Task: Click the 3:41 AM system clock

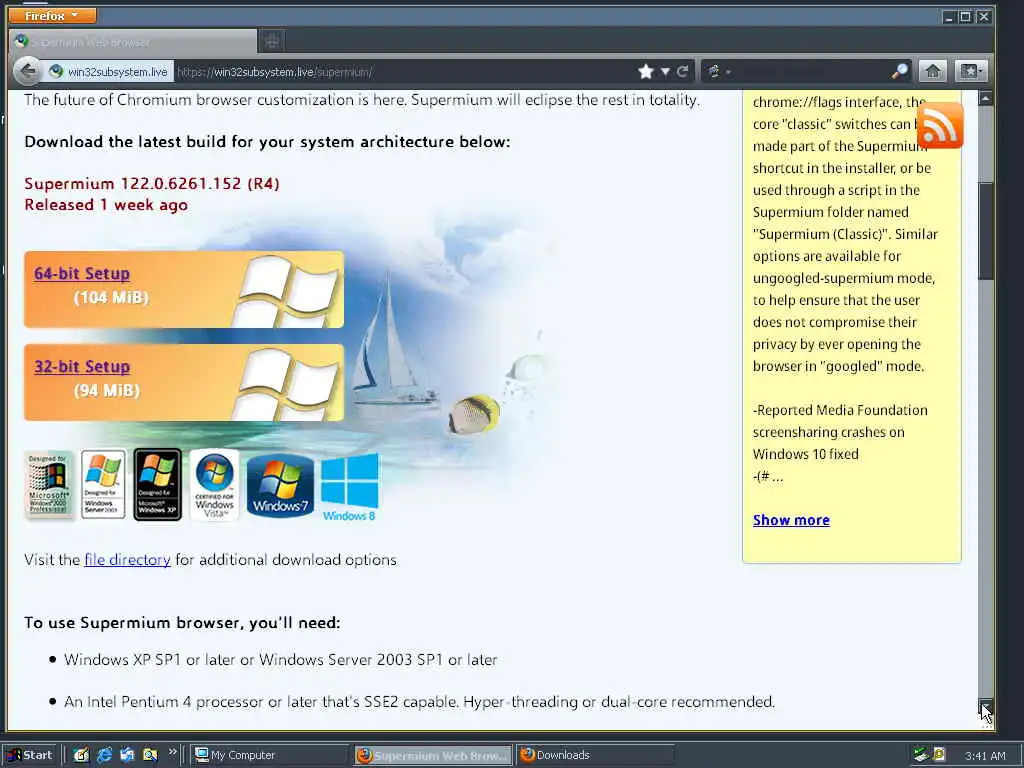Action: point(985,756)
